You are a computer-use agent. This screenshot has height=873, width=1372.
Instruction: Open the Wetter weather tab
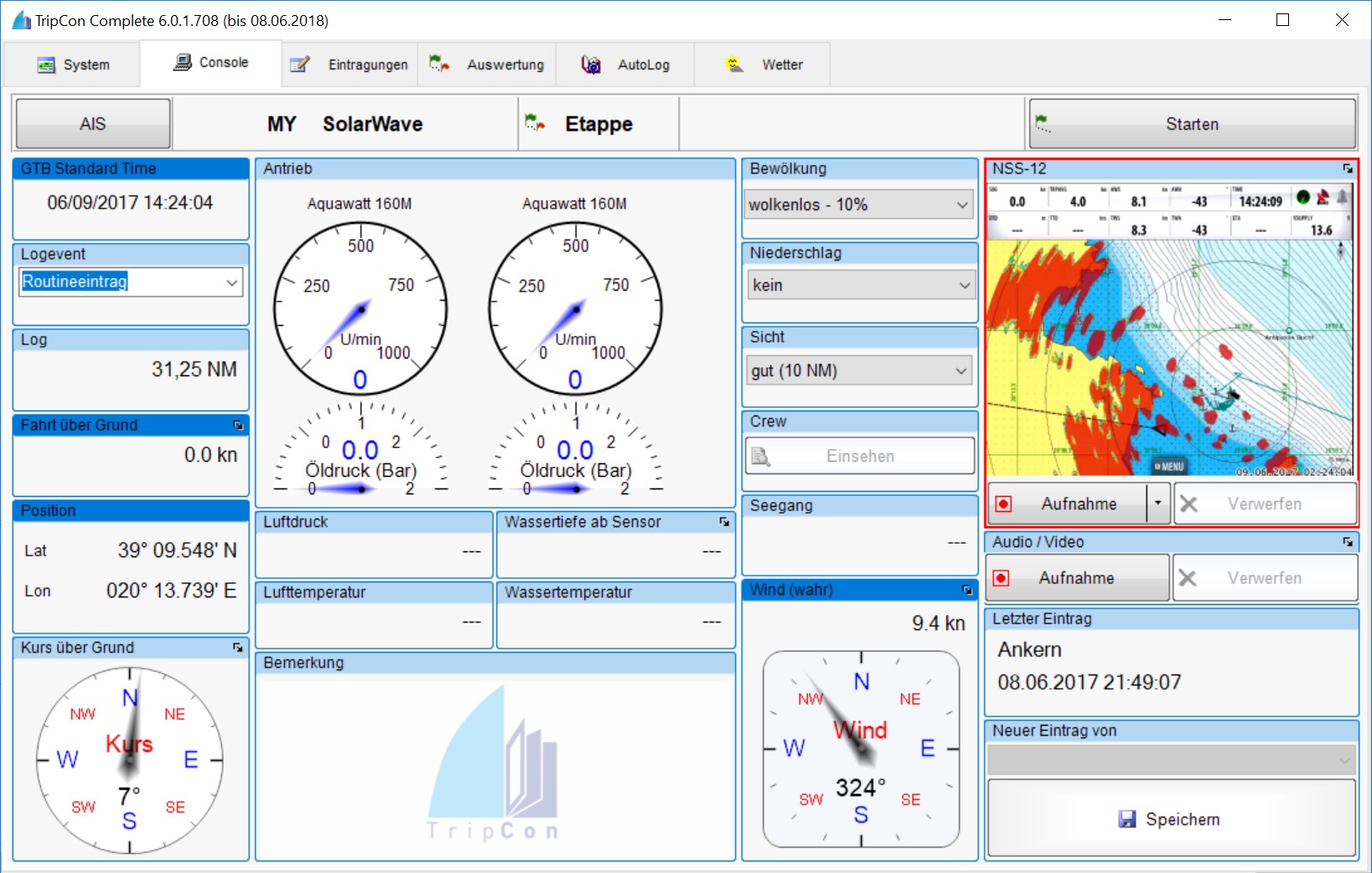point(764,65)
